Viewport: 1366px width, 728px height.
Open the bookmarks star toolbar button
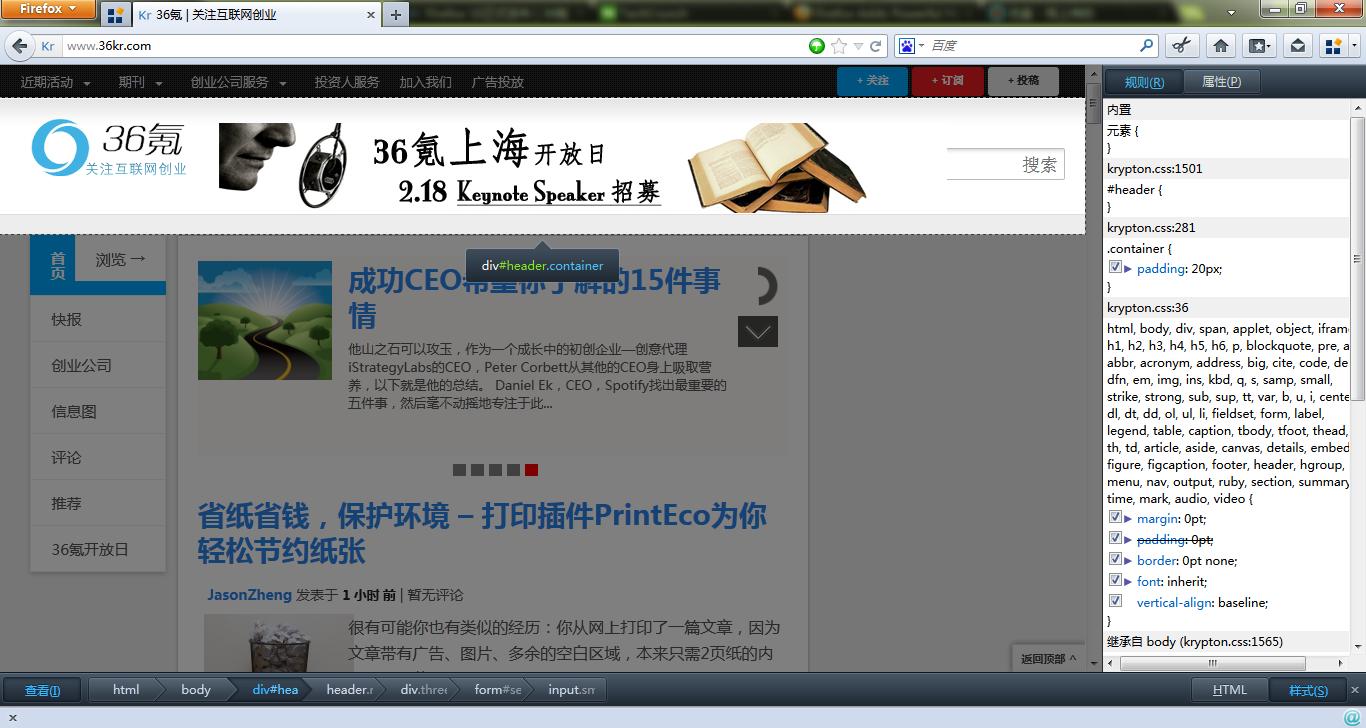point(1259,46)
